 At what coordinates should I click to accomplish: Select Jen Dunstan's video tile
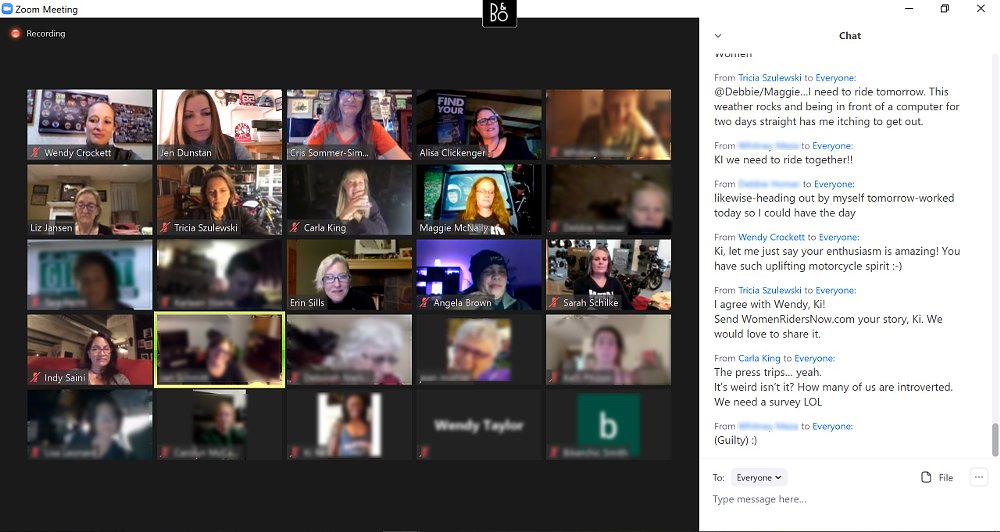tap(219, 124)
